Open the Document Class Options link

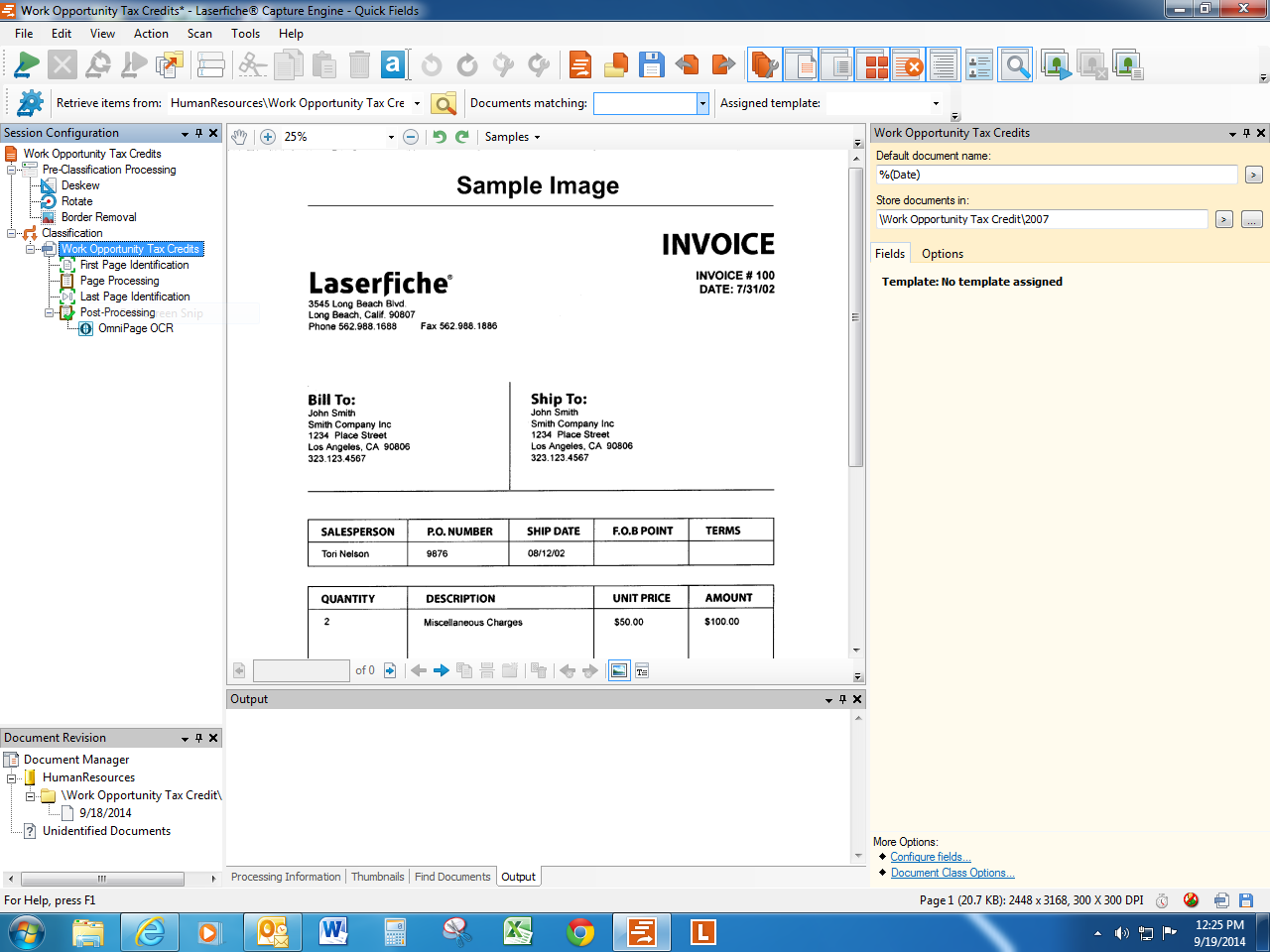point(952,873)
